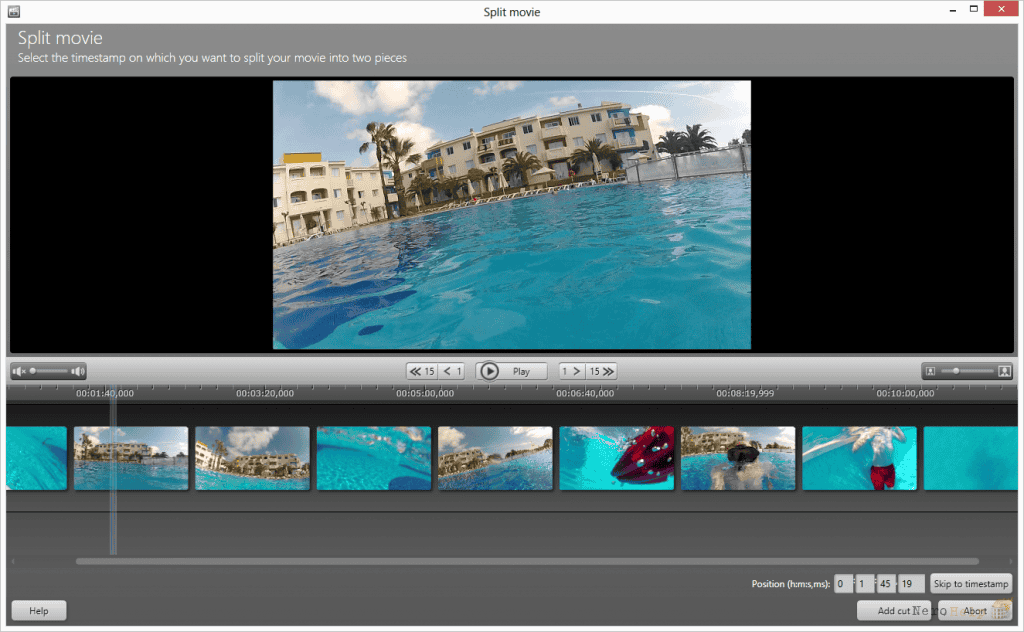
Task: Click the Abort button
Action: (974, 610)
